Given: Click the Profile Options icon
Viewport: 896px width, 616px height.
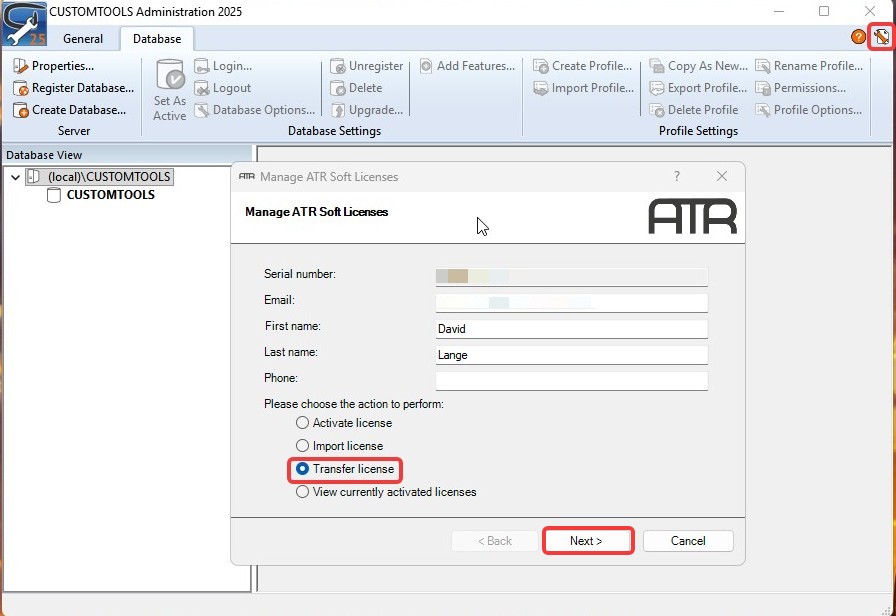Looking at the screenshot, I should pyautogui.click(x=762, y=110).
